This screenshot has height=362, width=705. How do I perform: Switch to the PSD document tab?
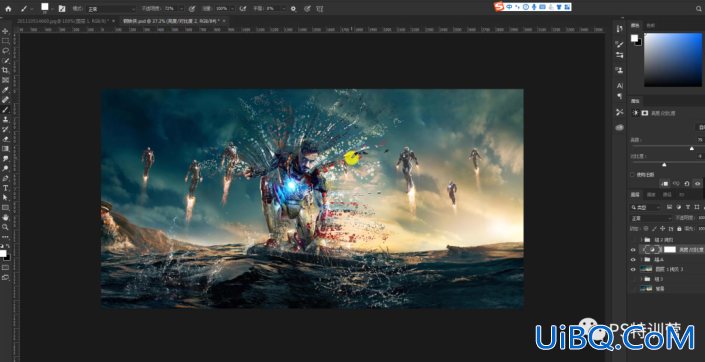click(173, 21)
